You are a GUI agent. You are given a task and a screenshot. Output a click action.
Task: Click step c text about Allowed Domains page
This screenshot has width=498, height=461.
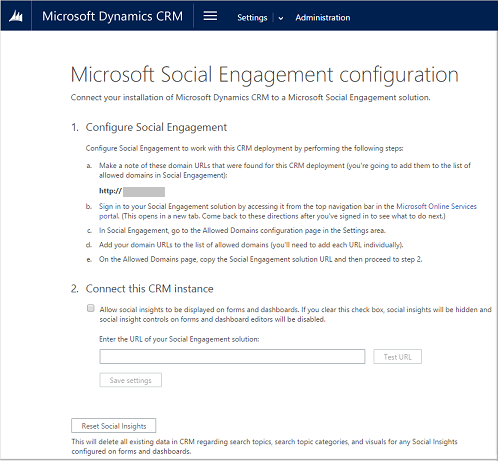point(242,231)
